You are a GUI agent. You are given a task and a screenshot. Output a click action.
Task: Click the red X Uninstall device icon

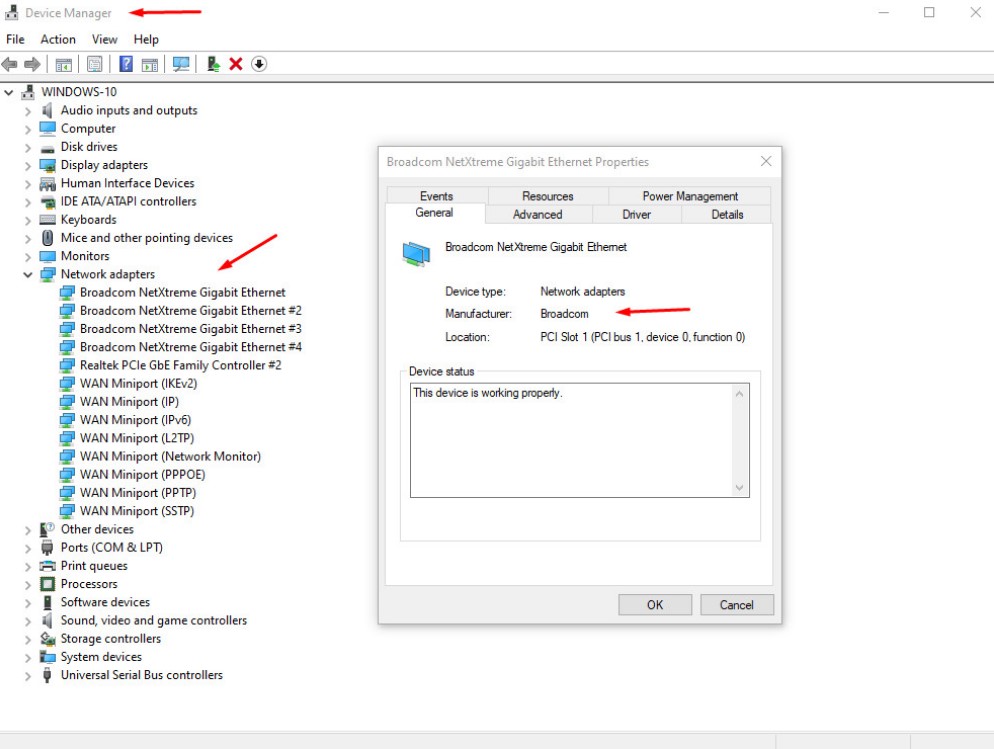[x=236, y=64]
